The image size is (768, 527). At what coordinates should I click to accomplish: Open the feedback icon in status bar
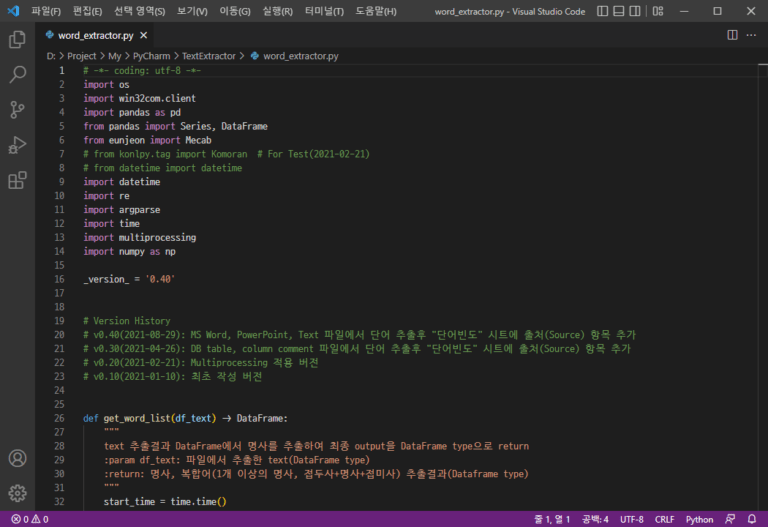click(730, 519)
